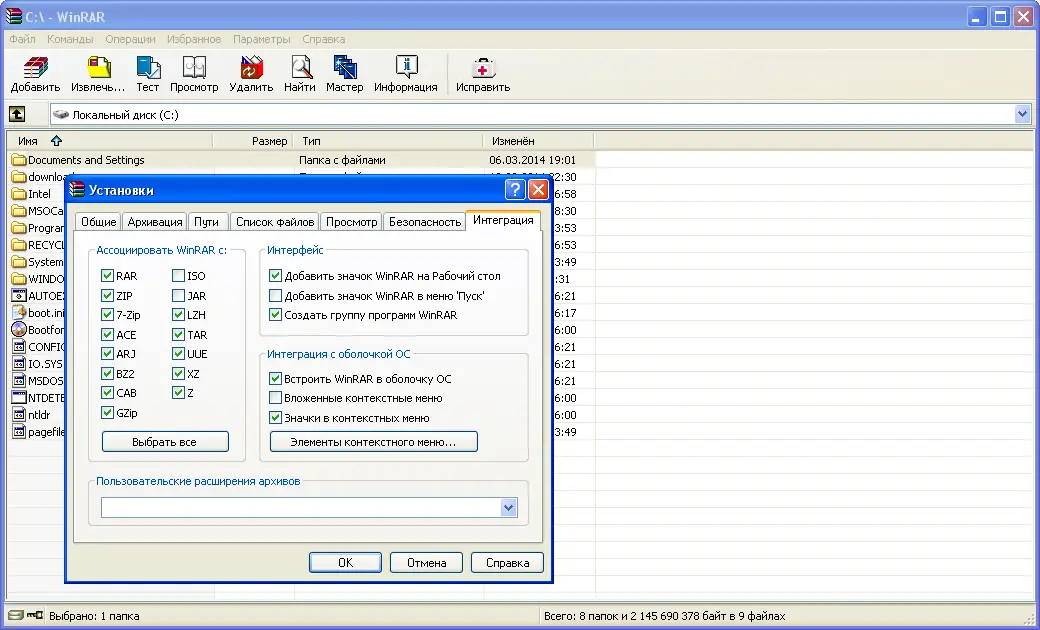Open the Избранное menu

coord(194,39)
